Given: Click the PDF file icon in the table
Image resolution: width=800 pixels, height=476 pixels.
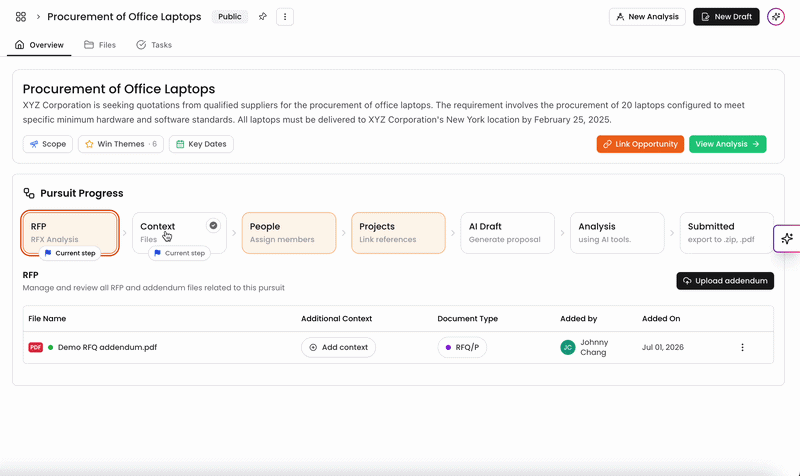Looking at the screenshot, I should pos(35,347).
